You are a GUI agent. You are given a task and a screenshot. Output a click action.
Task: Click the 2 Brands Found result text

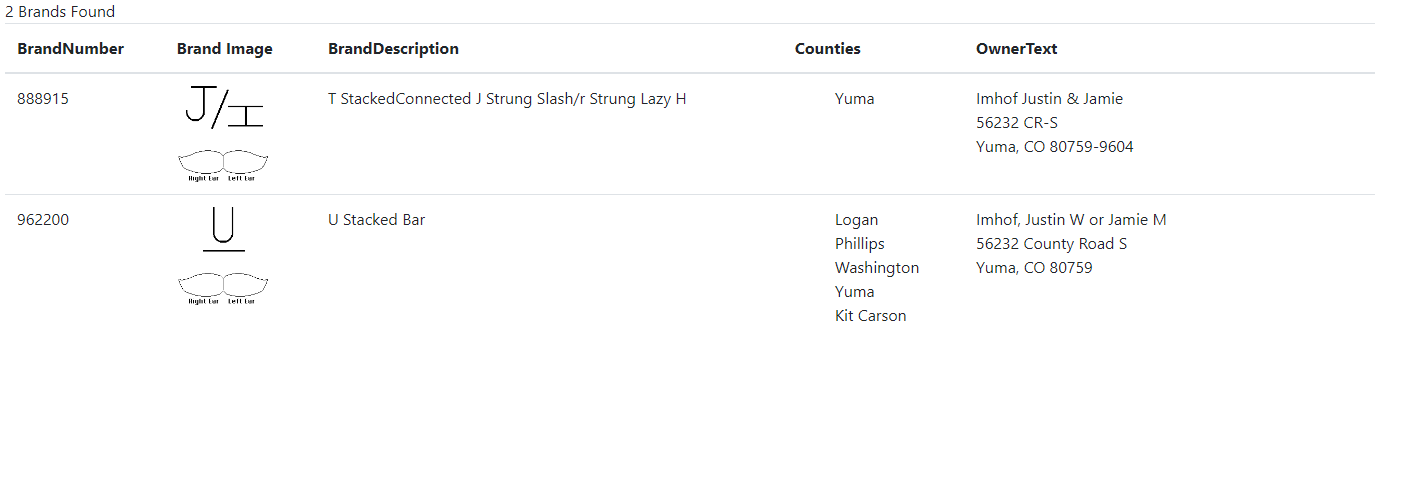60,12
